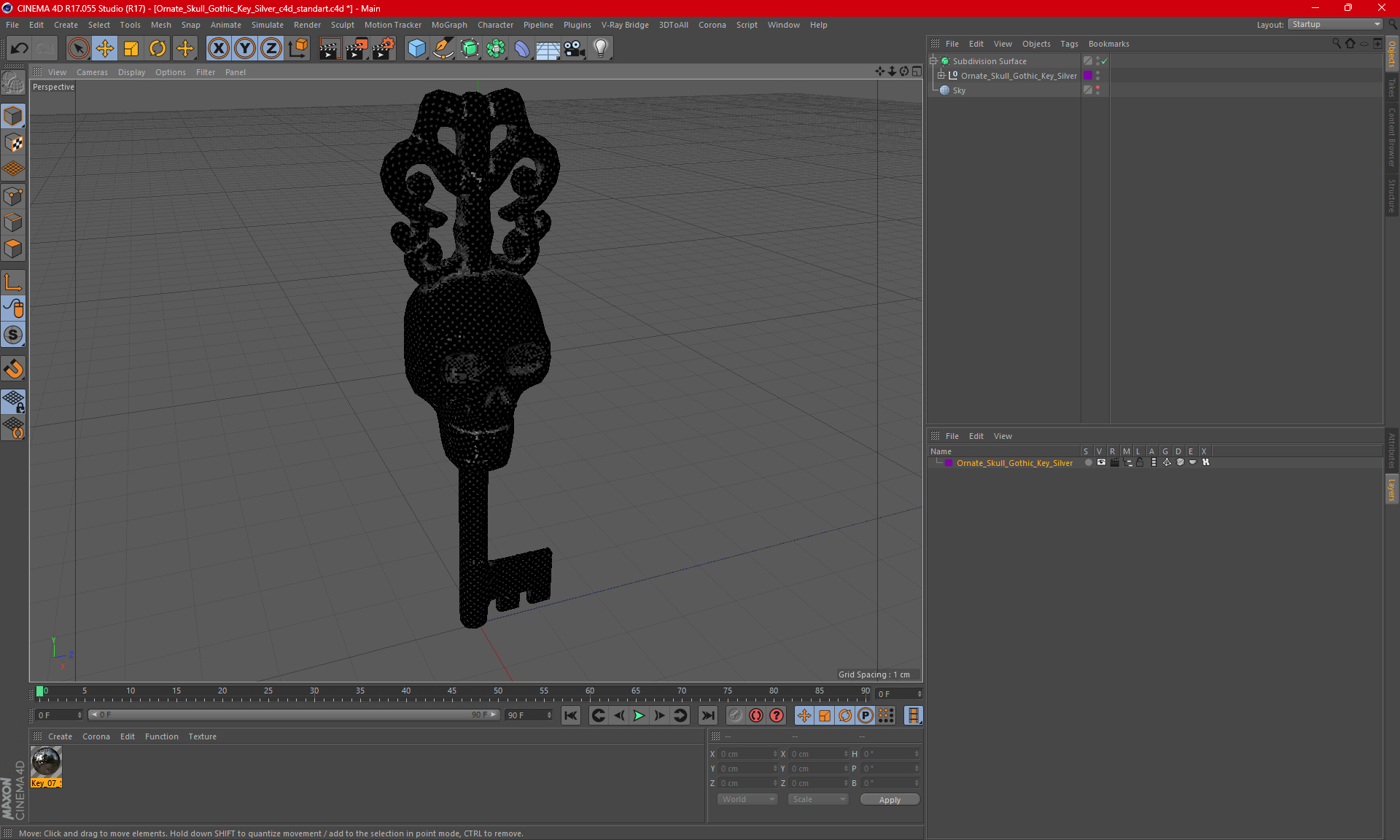Open the Scale mode dropdown

point(818,799)
